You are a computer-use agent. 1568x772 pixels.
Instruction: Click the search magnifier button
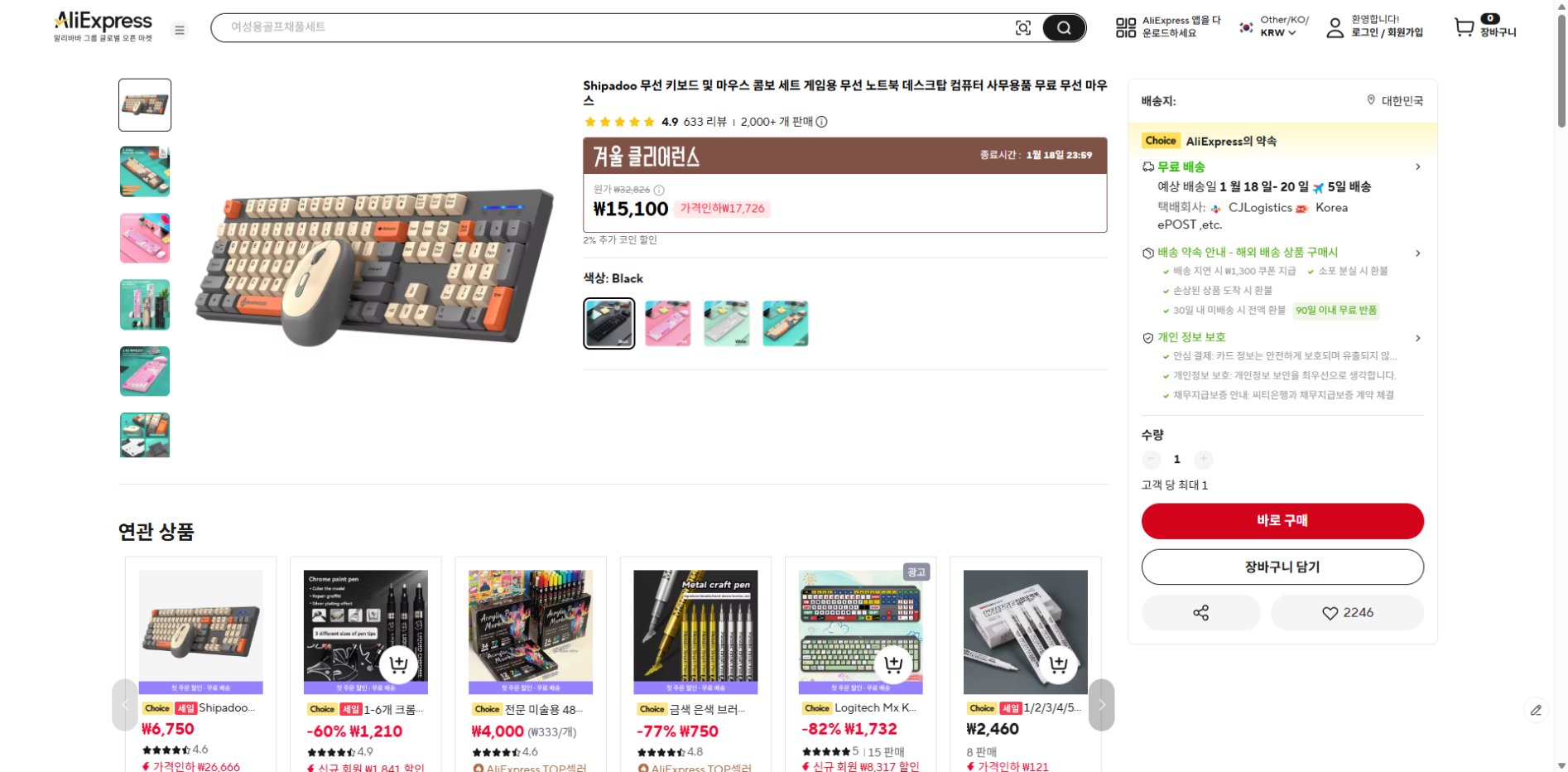click(x=1063, y=28)
